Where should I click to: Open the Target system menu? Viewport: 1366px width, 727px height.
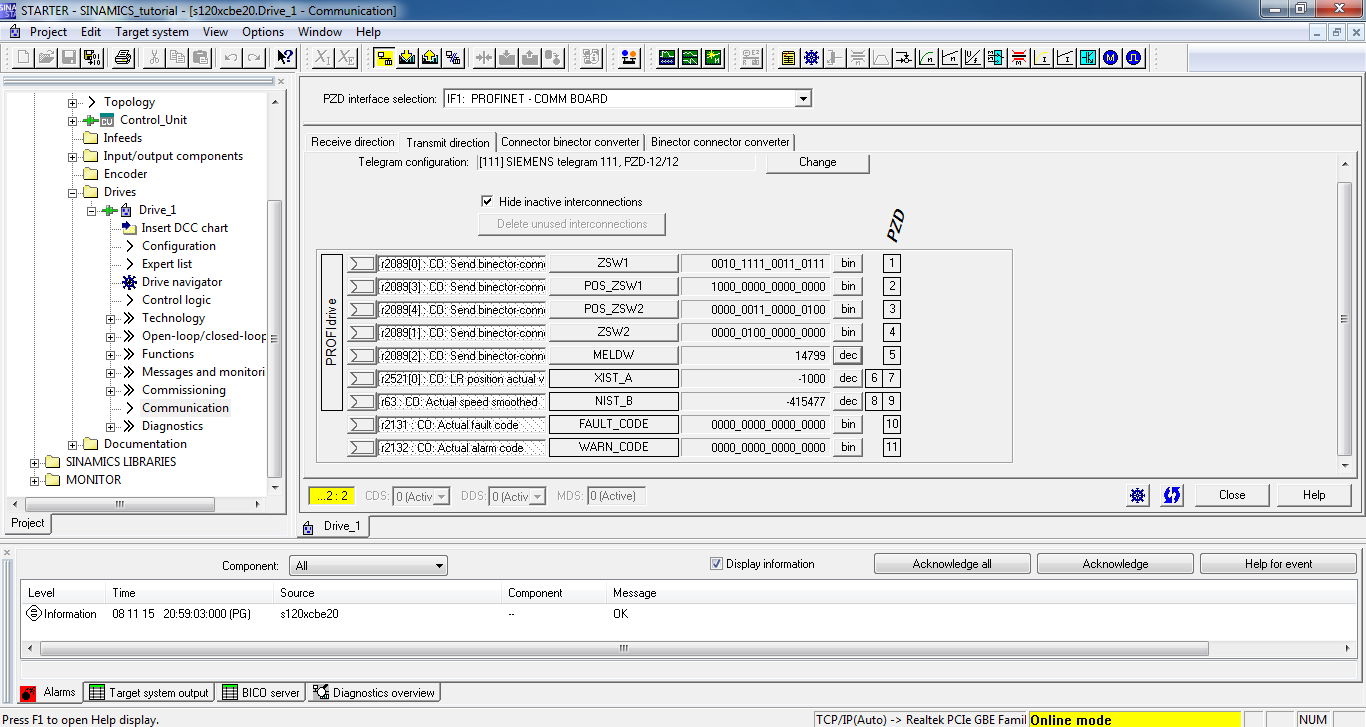click(152, 32)
